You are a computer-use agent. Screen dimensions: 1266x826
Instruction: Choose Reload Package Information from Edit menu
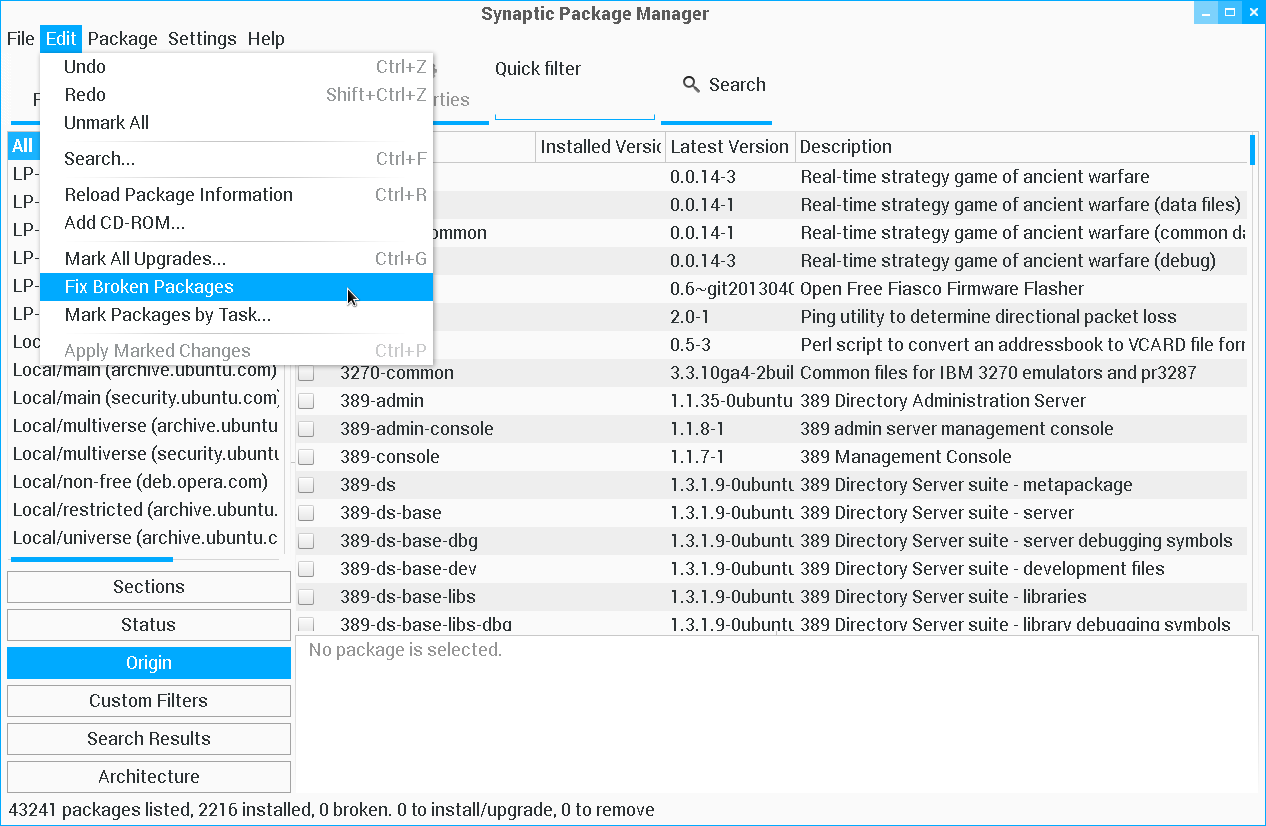pyautogui.click(x=178, y=195)
